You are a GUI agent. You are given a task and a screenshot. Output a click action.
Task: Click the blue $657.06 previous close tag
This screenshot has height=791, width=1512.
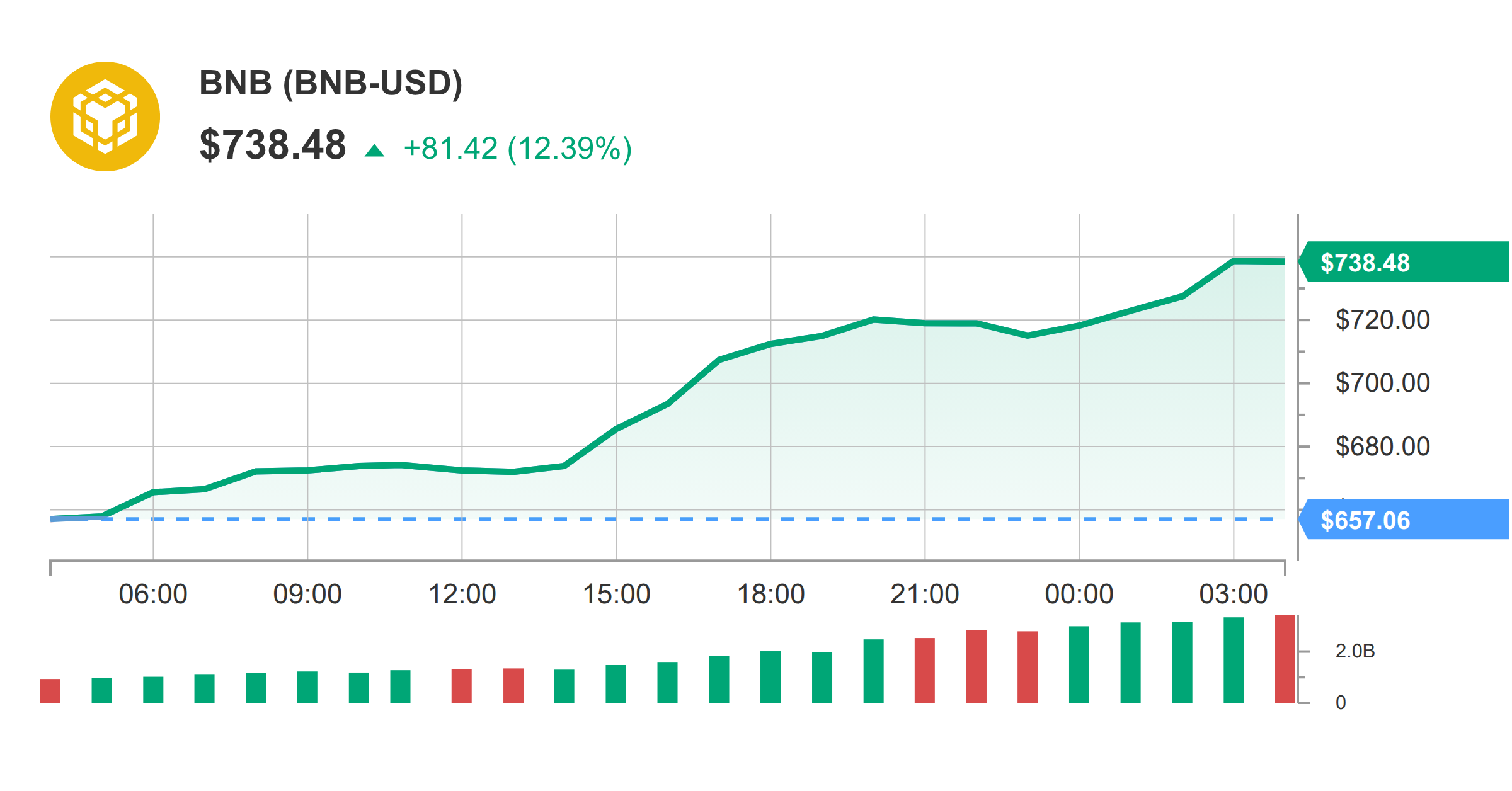coord(1404,519)
